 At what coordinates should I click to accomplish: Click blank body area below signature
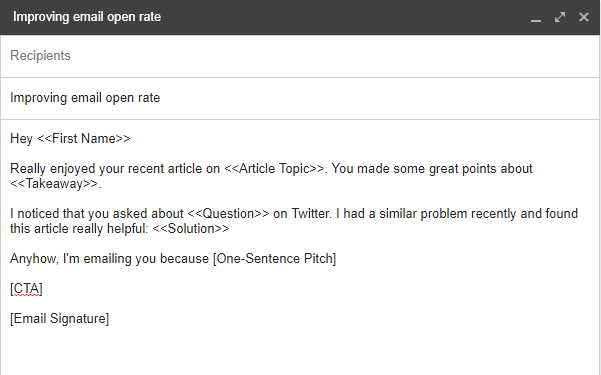click(300, 351)
